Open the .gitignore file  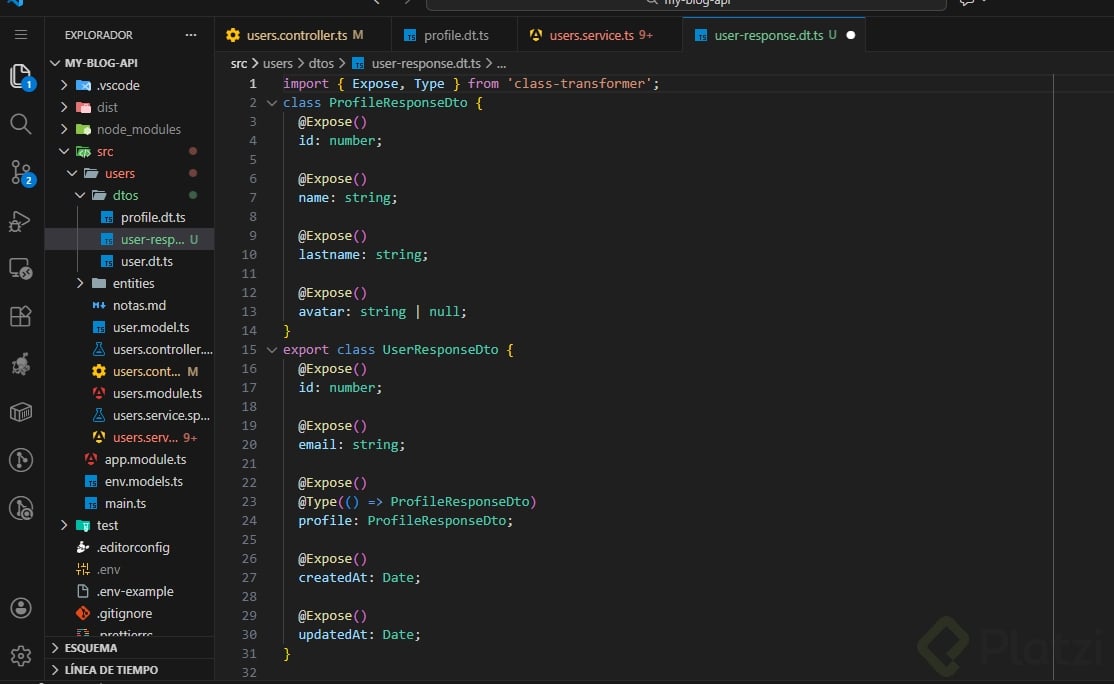pos(129,614)
